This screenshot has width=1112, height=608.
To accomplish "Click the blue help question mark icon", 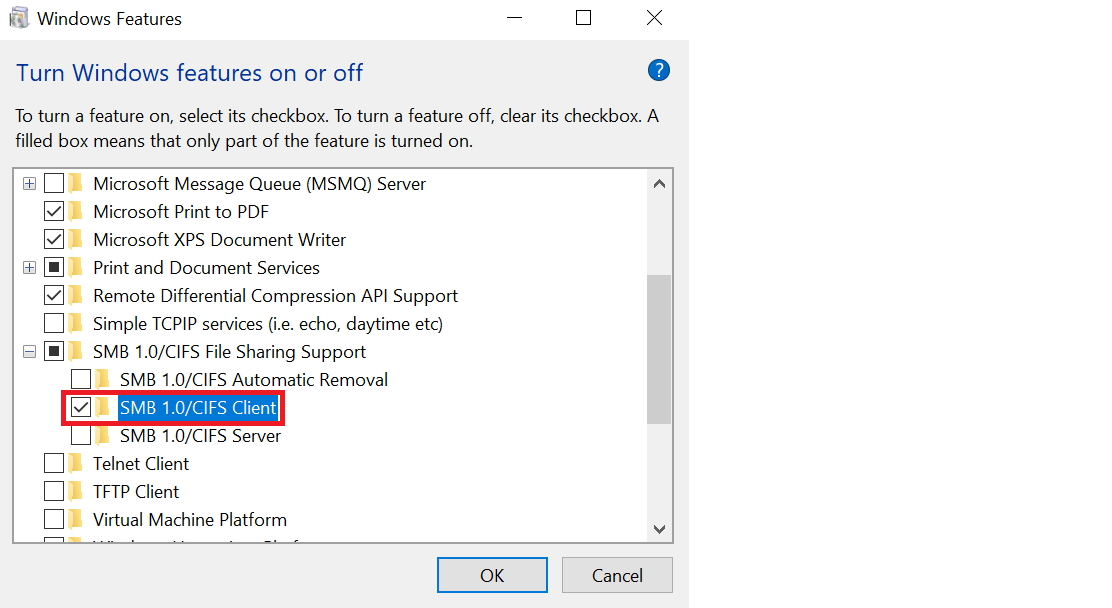I will [659, 70].
